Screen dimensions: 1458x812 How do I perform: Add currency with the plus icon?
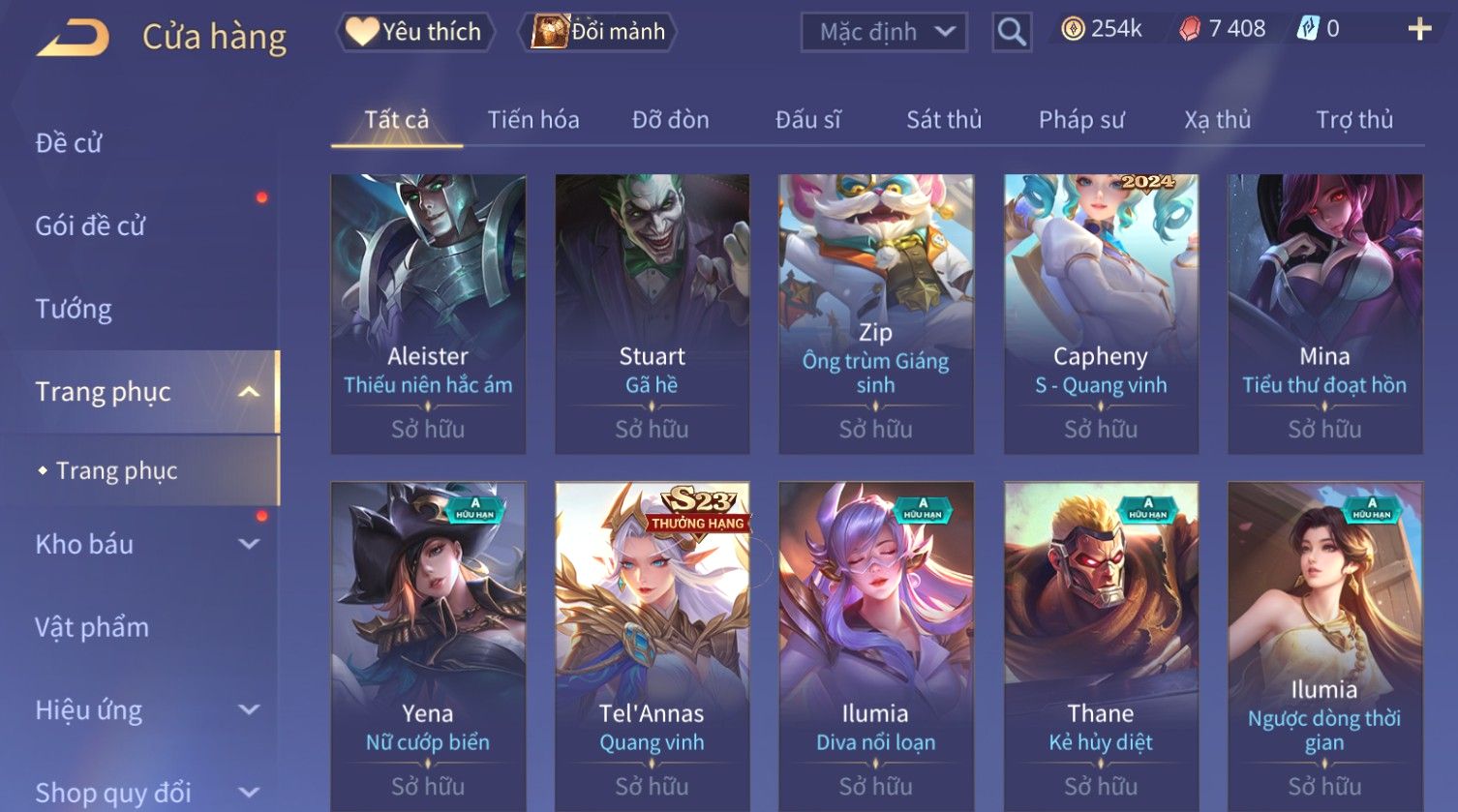tap(1419, 29)
